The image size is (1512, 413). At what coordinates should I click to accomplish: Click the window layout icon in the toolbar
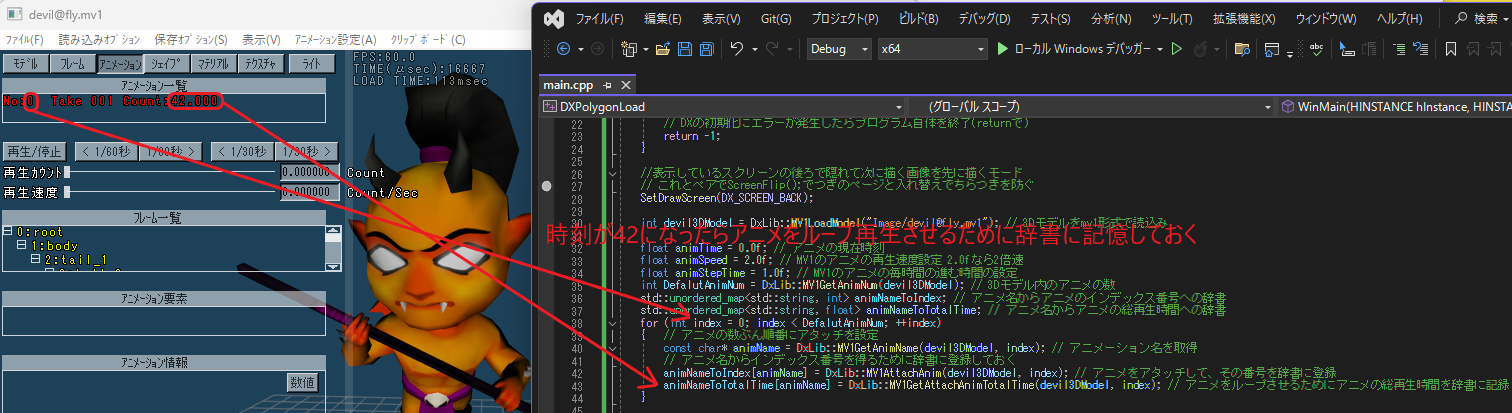point(1272,49)
